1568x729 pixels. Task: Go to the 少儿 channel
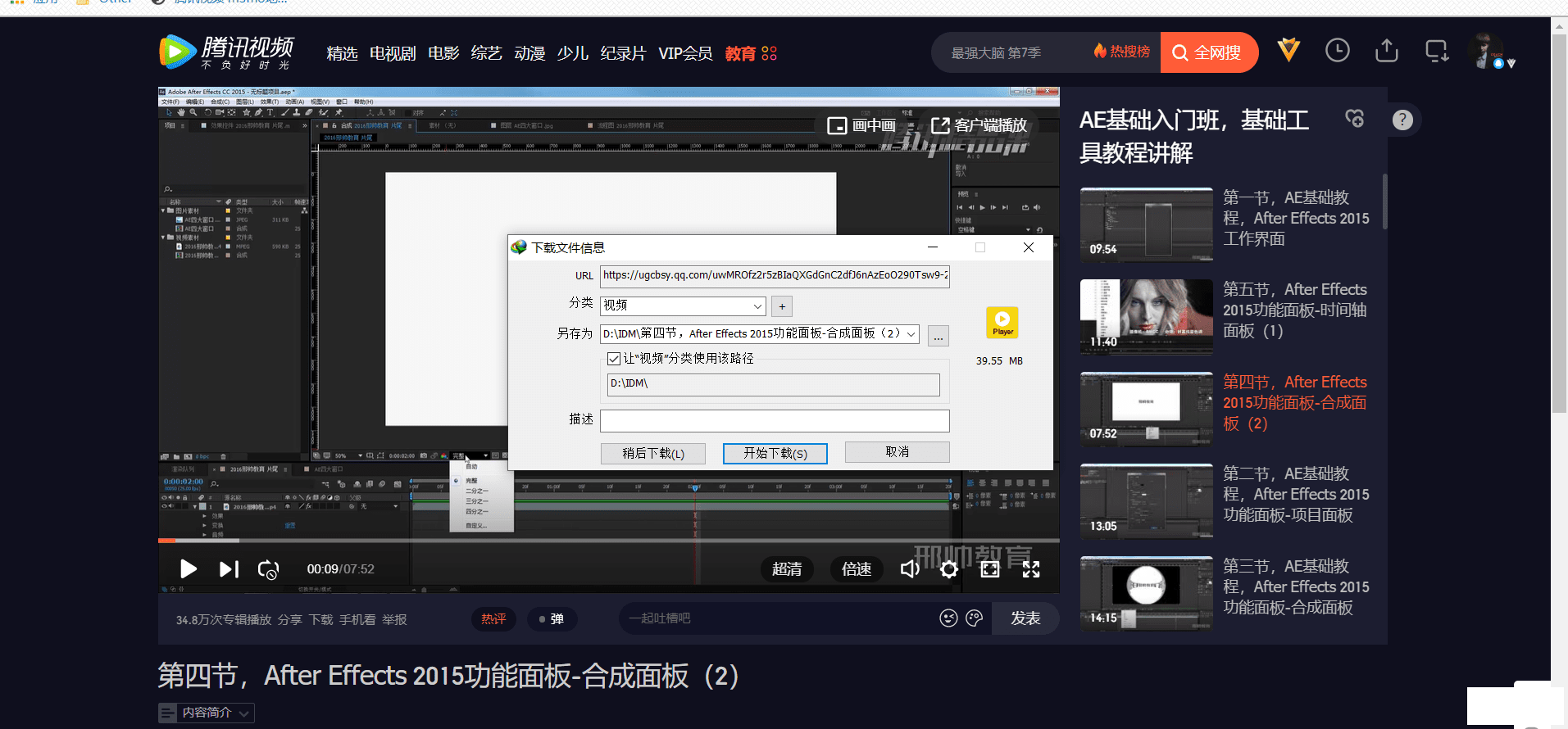pyautogui.click(x=572, y=53)
